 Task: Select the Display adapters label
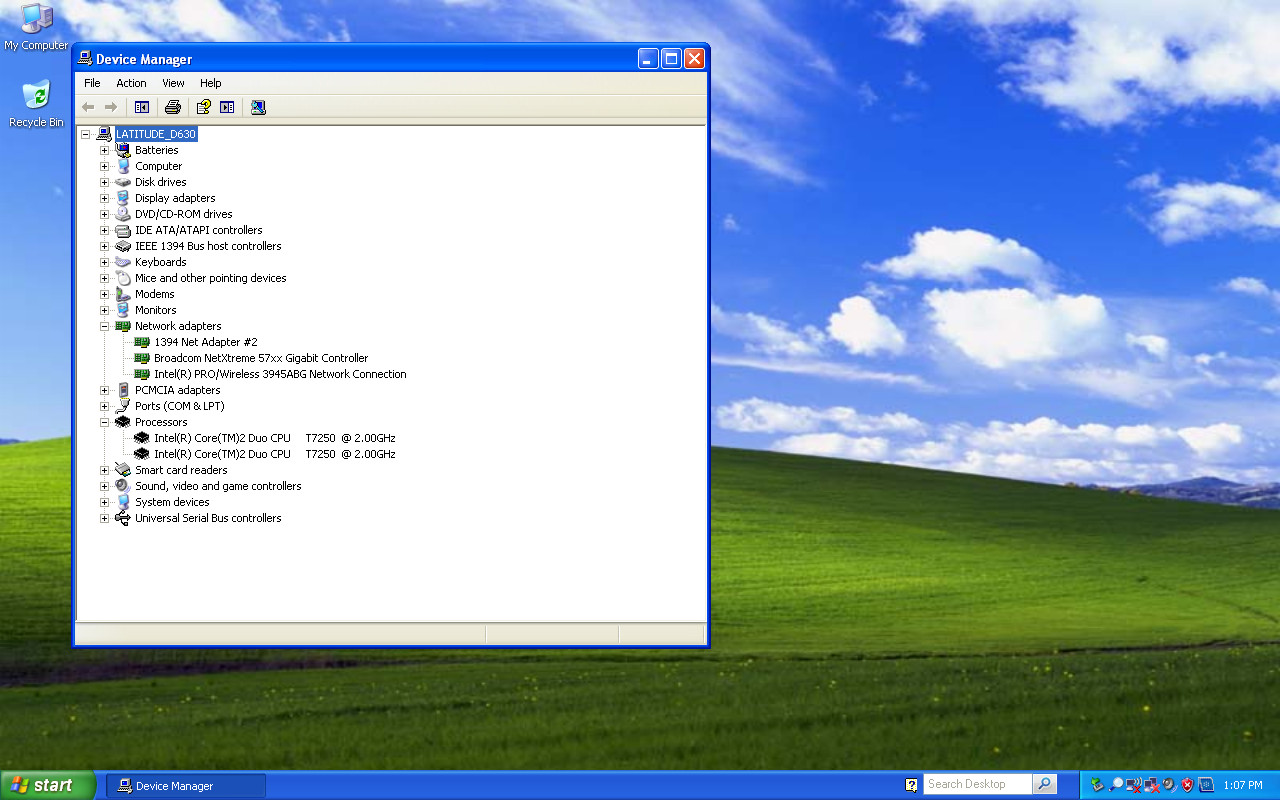point(175,198)
